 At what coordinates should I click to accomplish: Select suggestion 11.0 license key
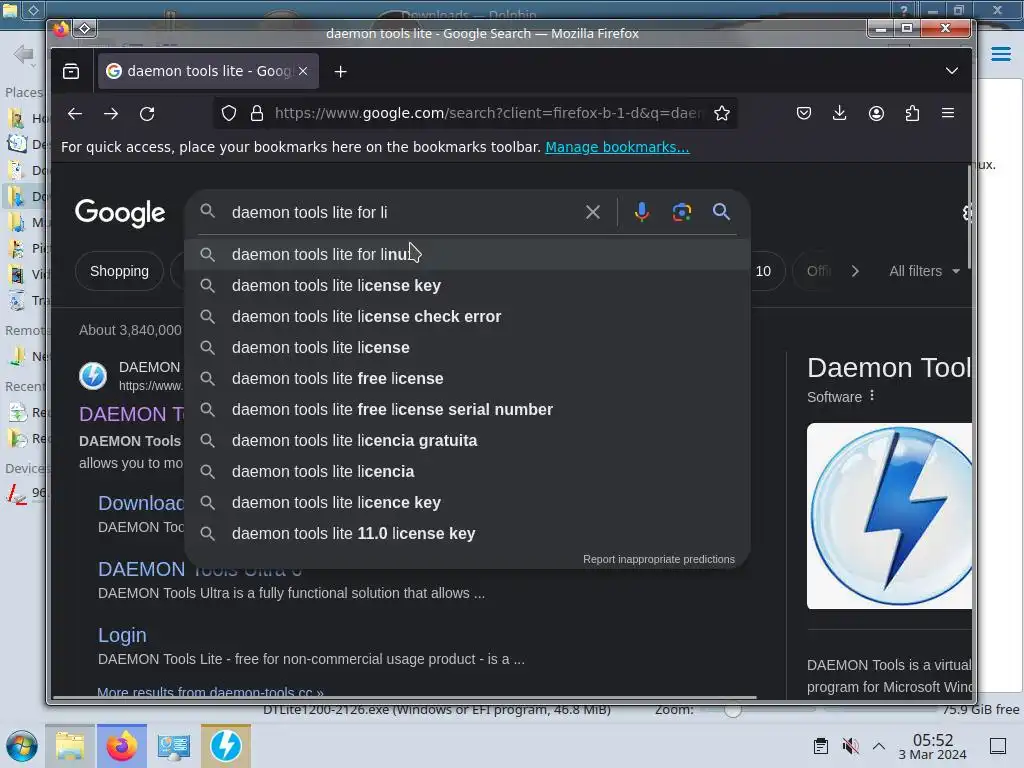(467, 534)
